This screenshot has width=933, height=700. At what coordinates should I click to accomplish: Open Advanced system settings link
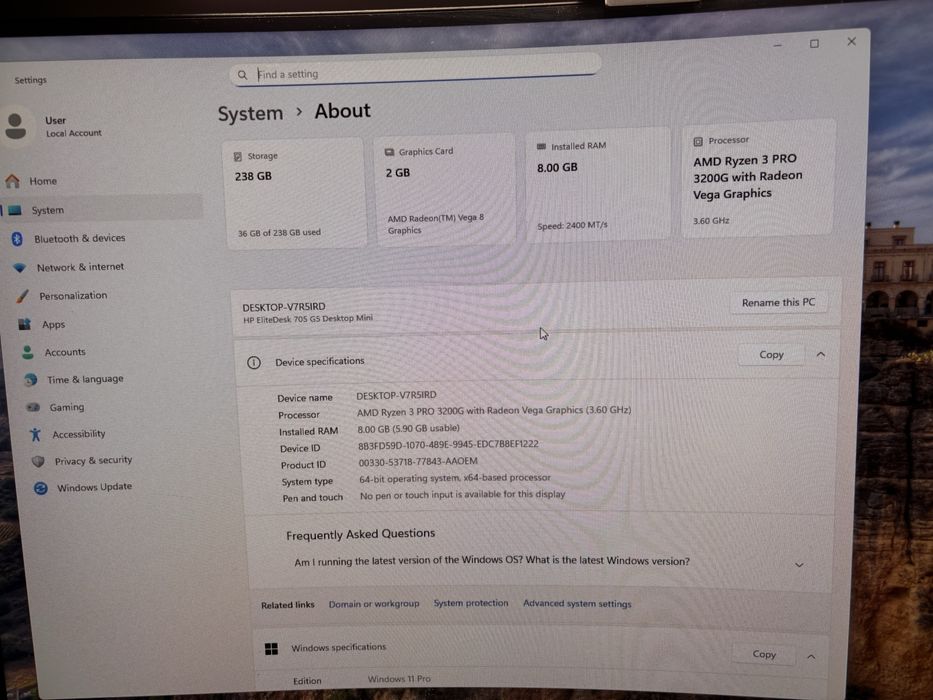577,604
